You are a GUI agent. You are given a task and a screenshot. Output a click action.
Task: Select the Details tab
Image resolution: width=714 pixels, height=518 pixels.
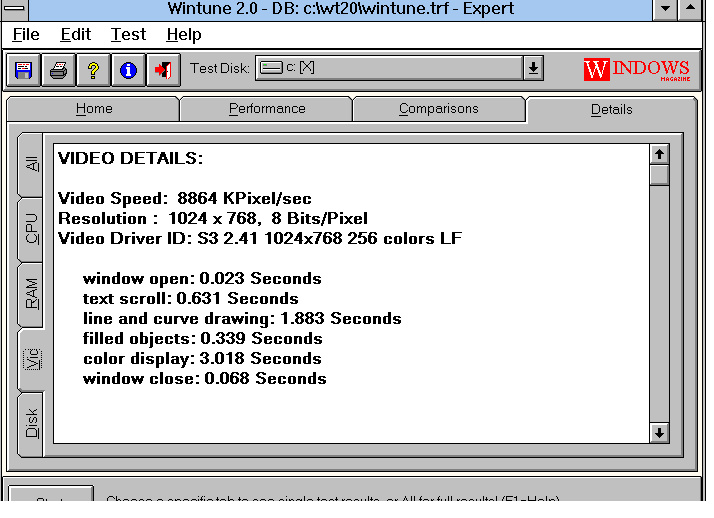coord(612,110)
